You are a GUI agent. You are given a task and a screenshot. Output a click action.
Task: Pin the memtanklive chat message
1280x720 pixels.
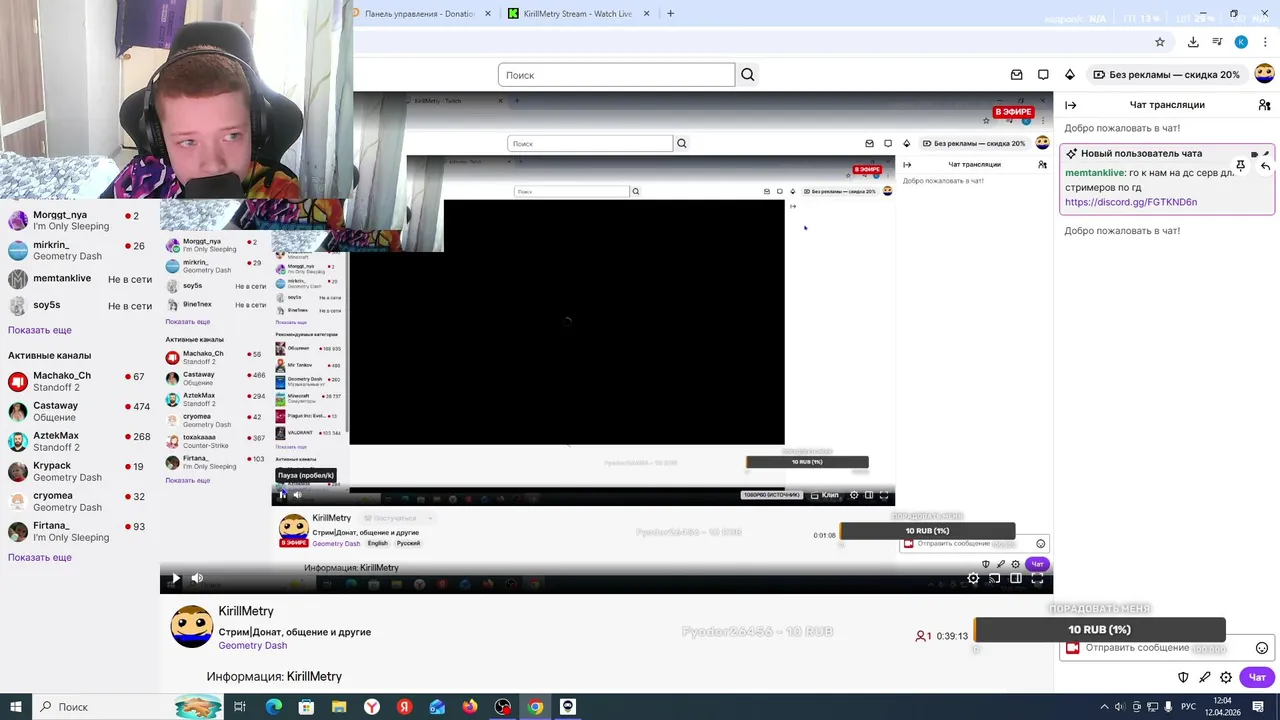pyautogui.click(x=1241, y=166)
